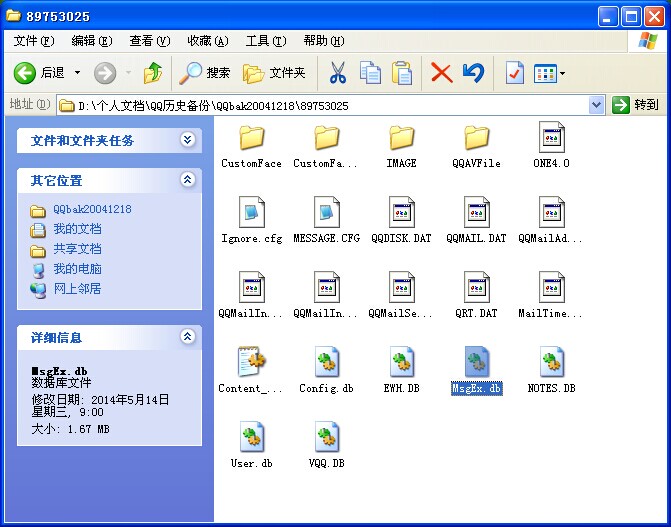Collapse the Details panel
This screenshot has height=527, width=671.
187,336
